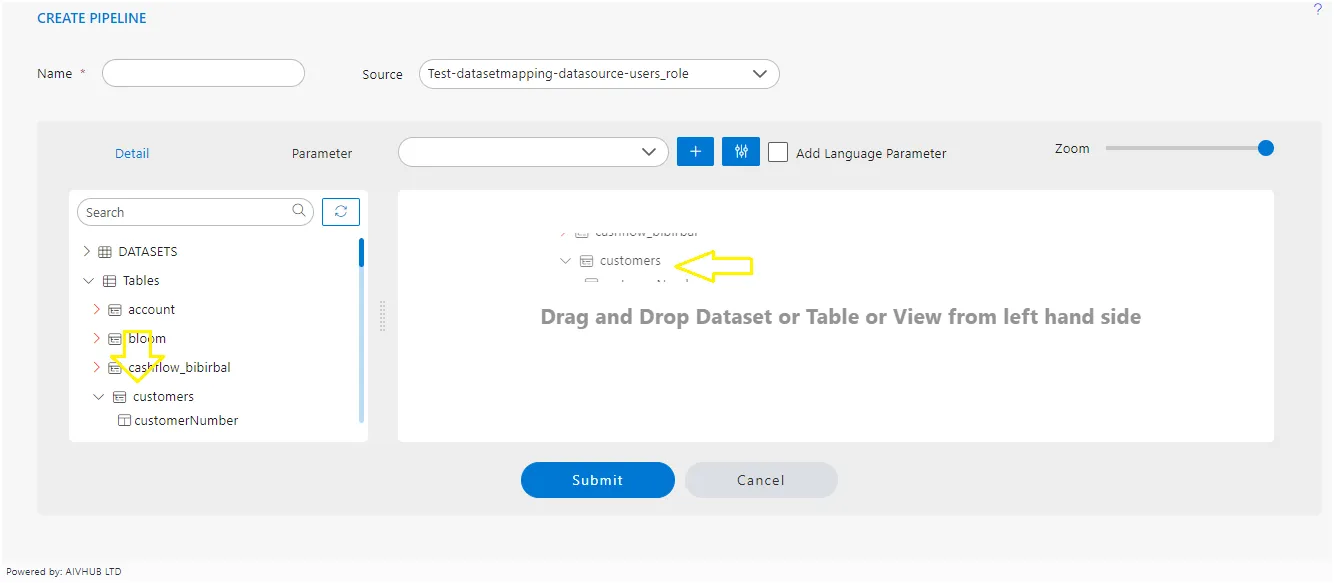
Task: Click the CREATE PIPELINE heading
Action: (92, 18)
